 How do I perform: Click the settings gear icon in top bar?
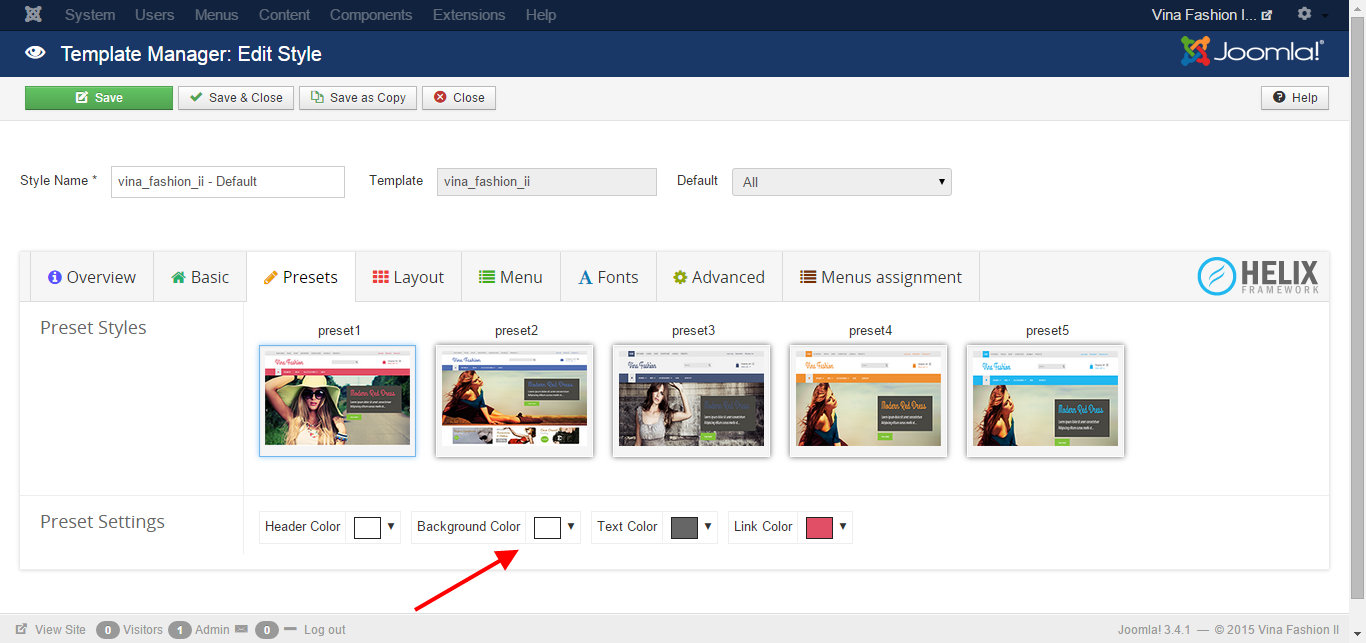(x=1304, y=14)
